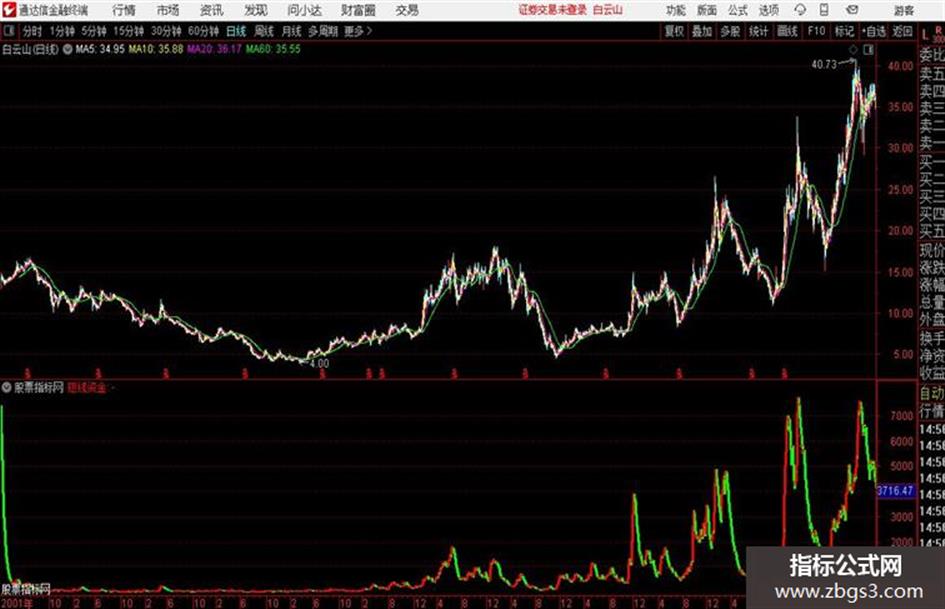The image size is (945, 609).
Task: Add stock via the 自选 button
Action: [x=874, y=31]
